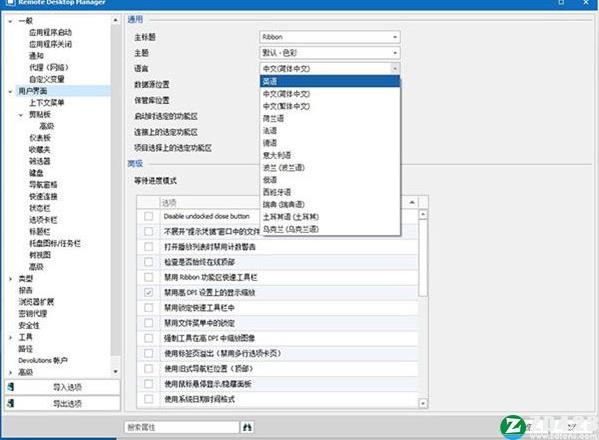
Task: Uncheck 禁用高 DPI 设置上的显示缩放
Action: (x=149, y=293)
